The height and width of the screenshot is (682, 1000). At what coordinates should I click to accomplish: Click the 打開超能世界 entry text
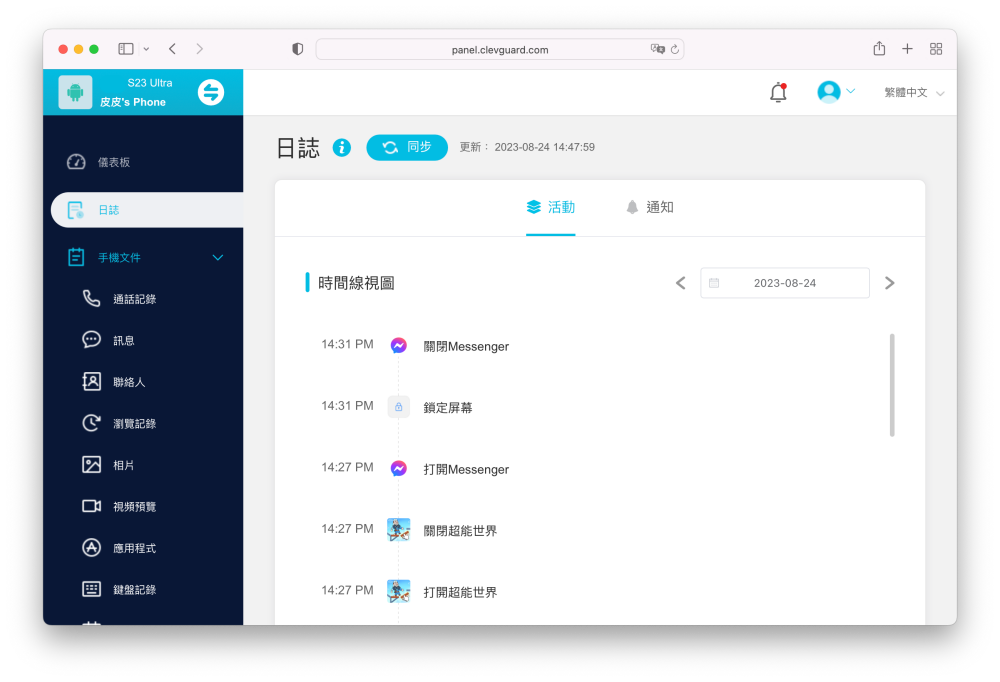[460, 592]
